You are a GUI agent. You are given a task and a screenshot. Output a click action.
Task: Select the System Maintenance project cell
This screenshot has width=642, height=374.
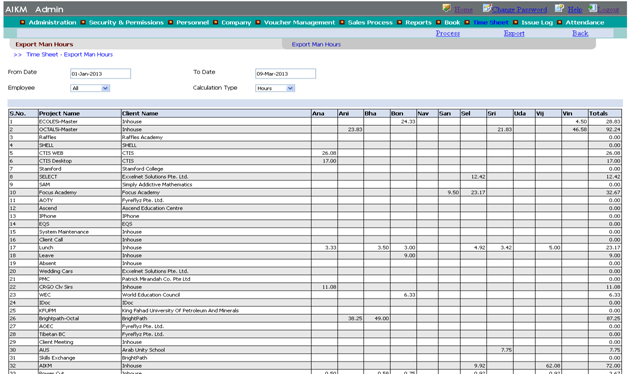tap(80, 232)
